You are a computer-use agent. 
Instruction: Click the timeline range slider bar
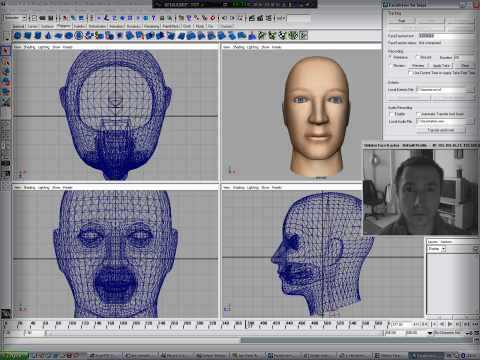pyautogui.click(x=214, y=333)
